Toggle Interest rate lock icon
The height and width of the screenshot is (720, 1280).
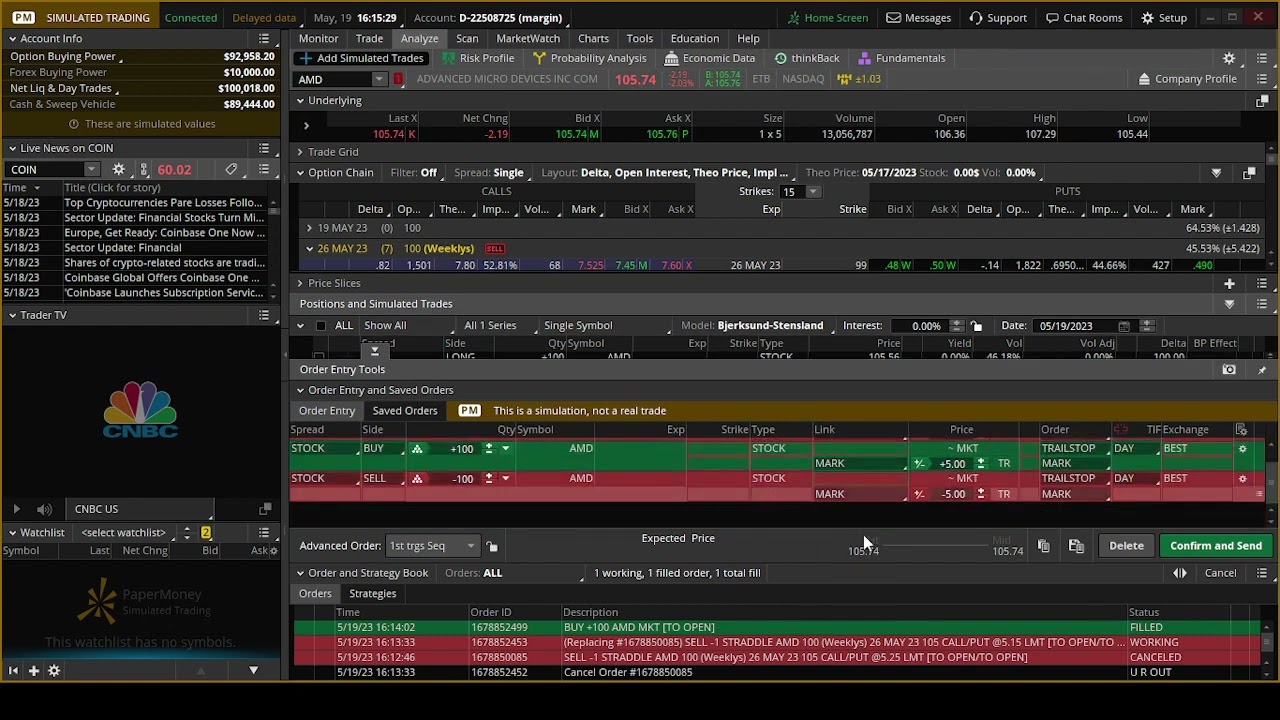[976, 326]
